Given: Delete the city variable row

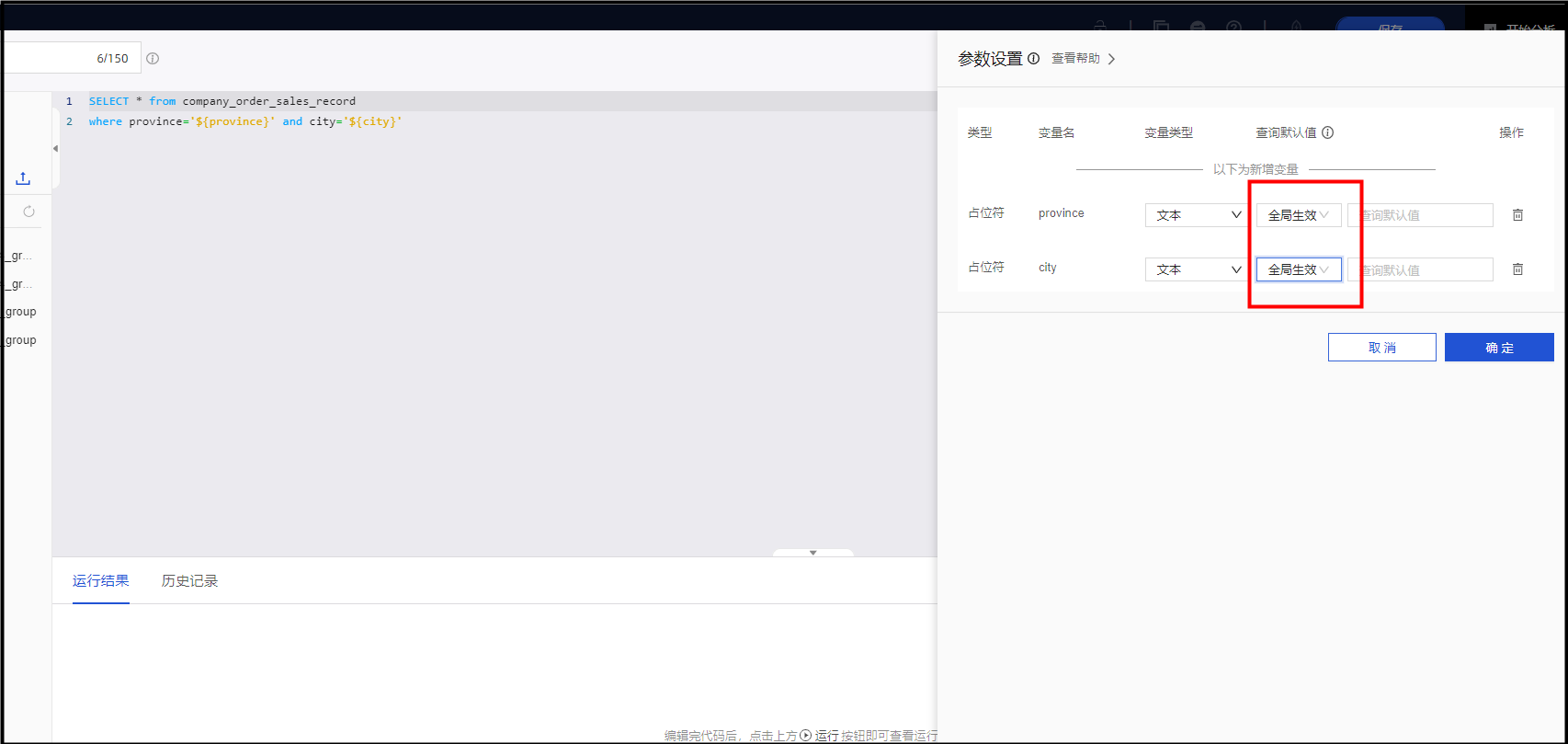Looking at the screenshot, I should pos(1517,269).
